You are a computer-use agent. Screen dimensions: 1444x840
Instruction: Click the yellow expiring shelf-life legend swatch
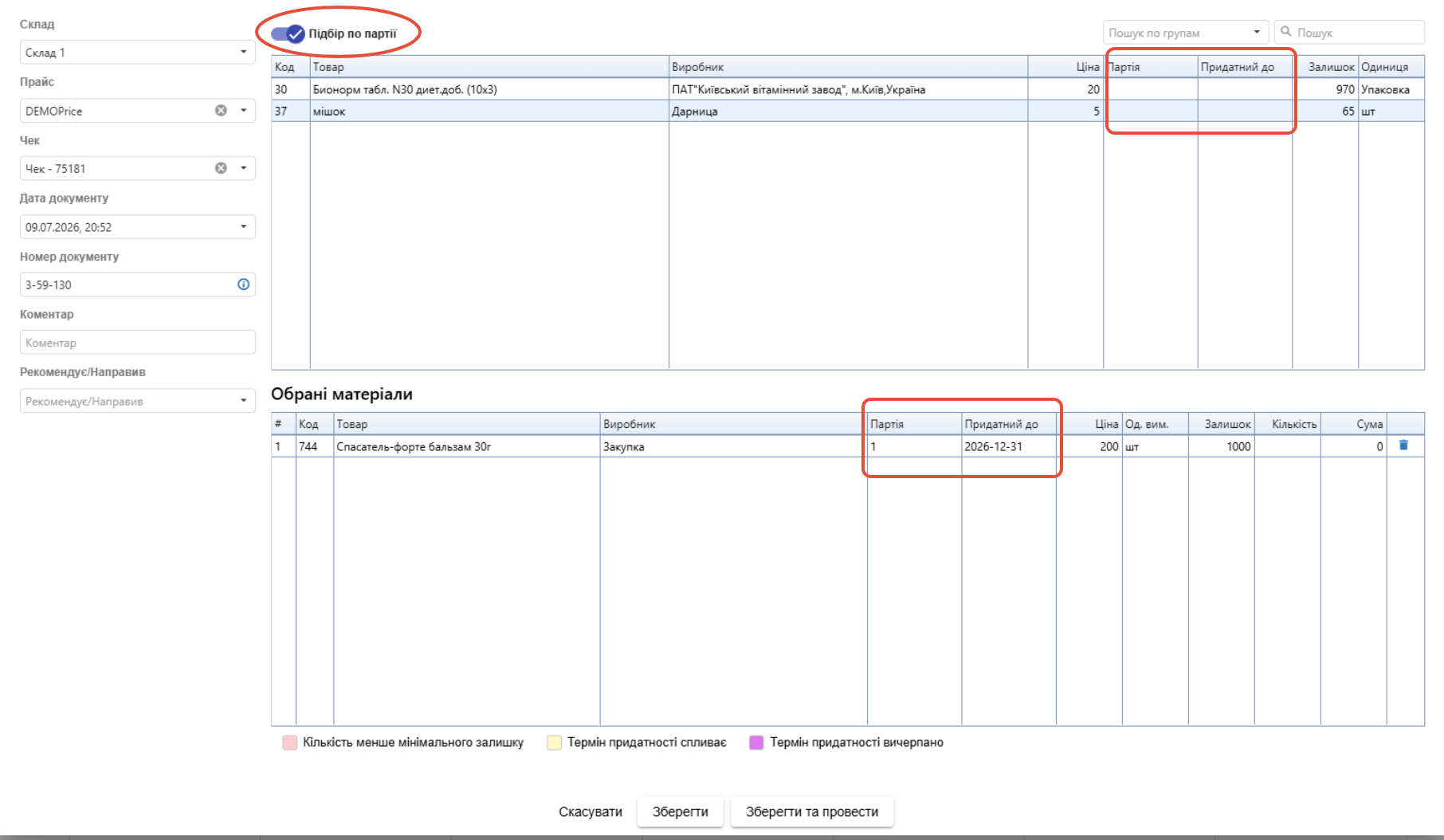[x=554, y=743]
